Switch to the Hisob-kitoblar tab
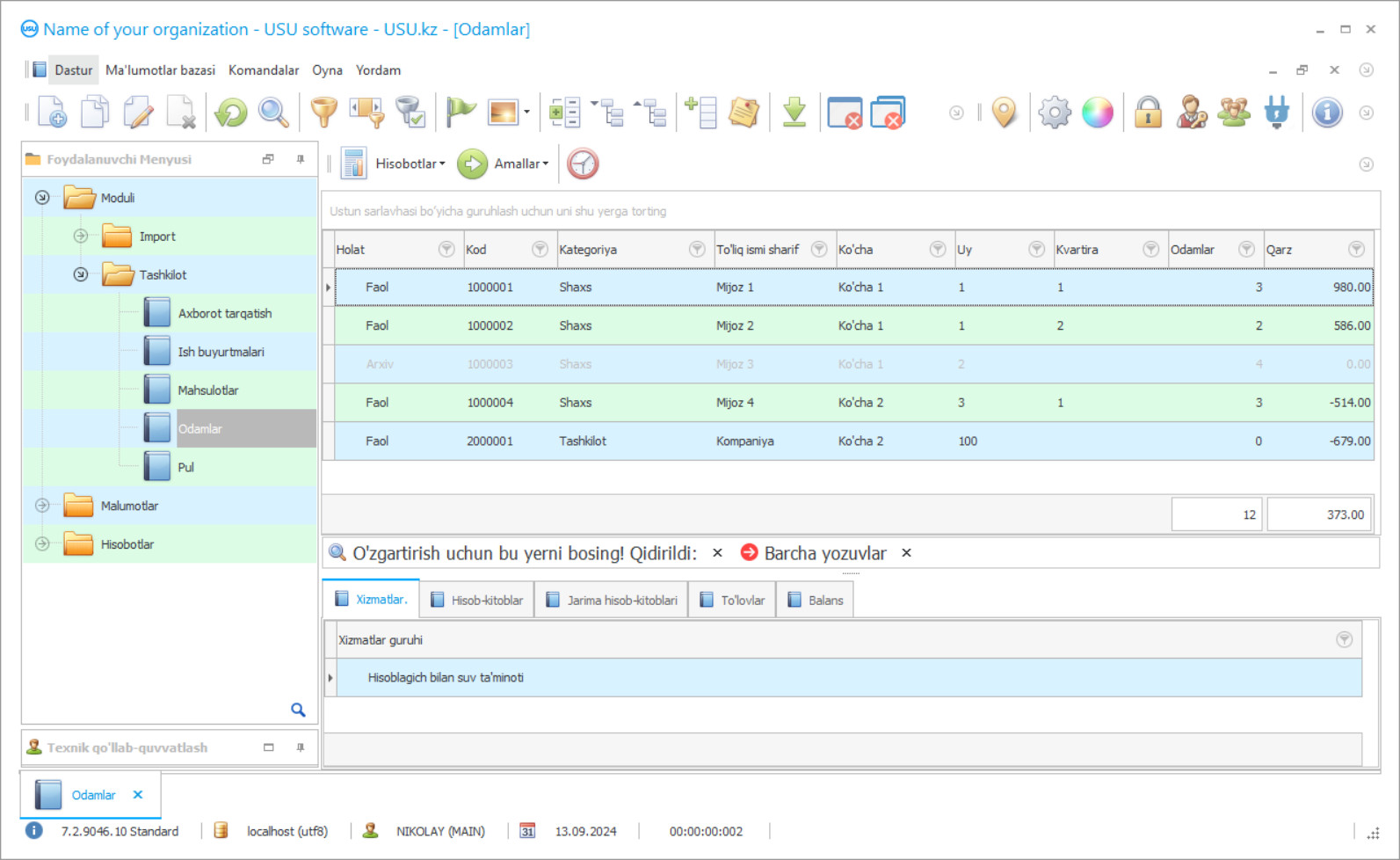 click(x=477, y=601)
